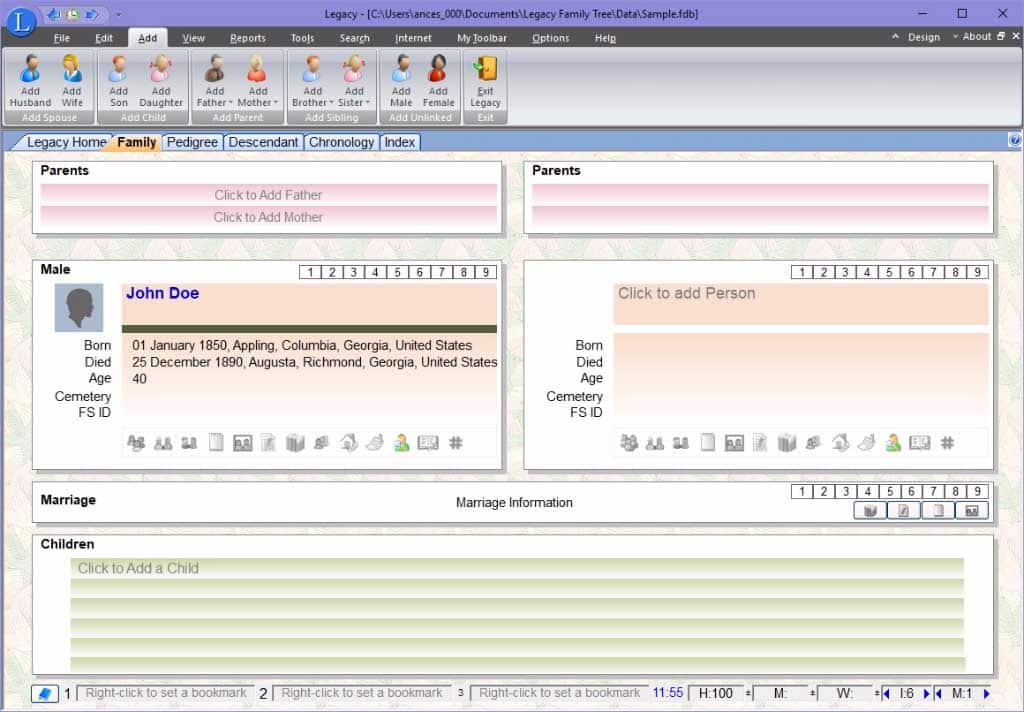
Task: Click the left arrow beside I:6
Action: click(x=886, y=693)
